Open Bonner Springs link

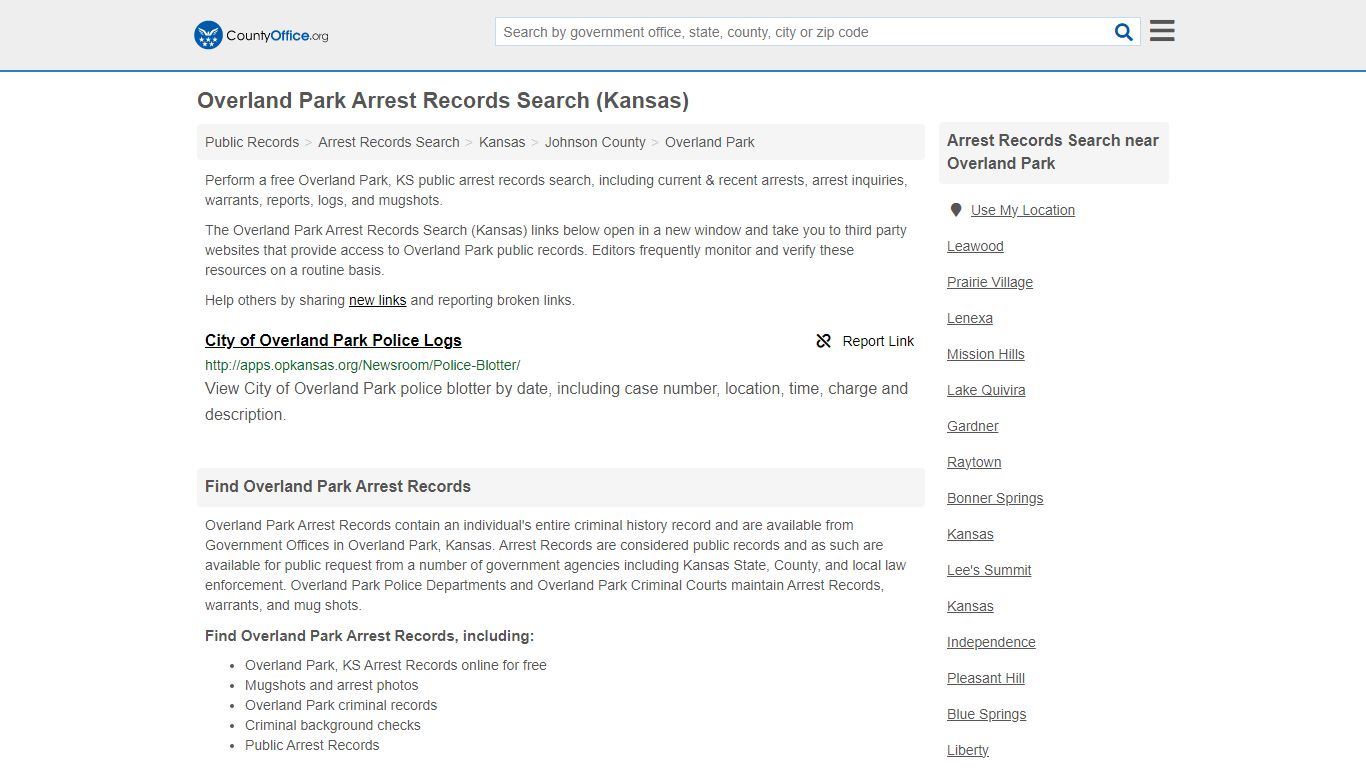point(995,498)
